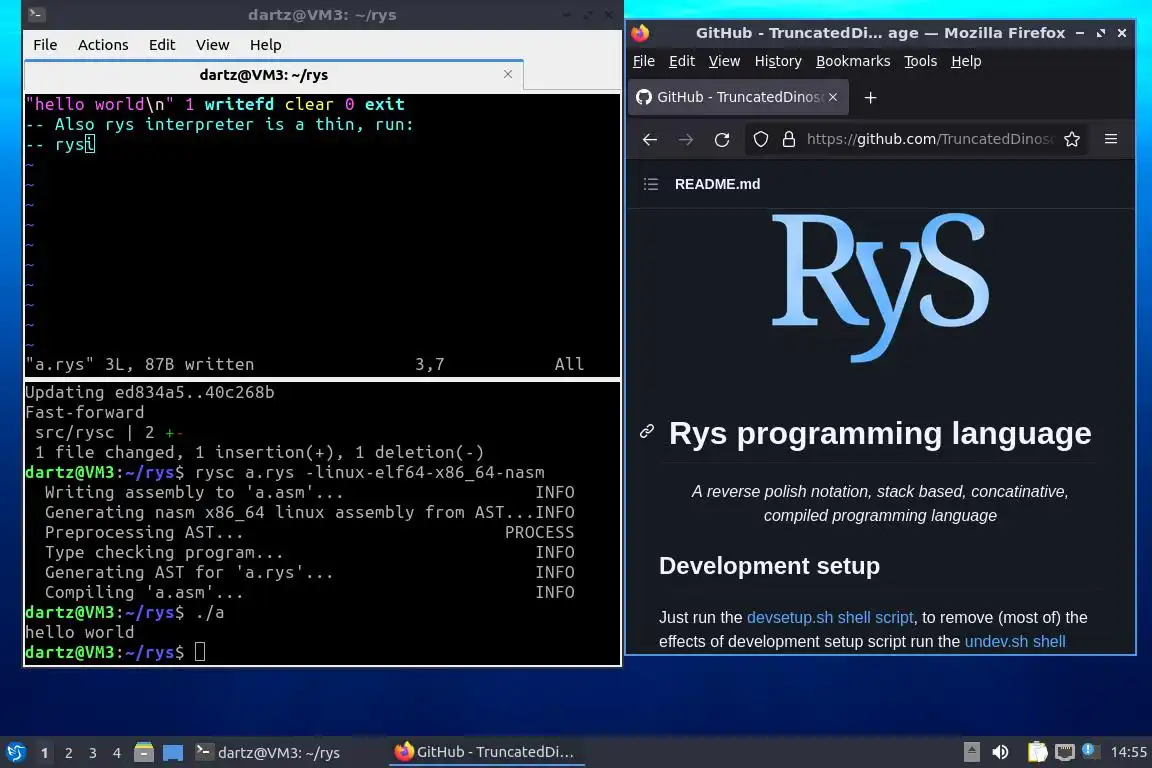The height and width of the screenshot is (768, 1152).
Task: Launch the file manager from panel
Action: [x=144, y=753]
